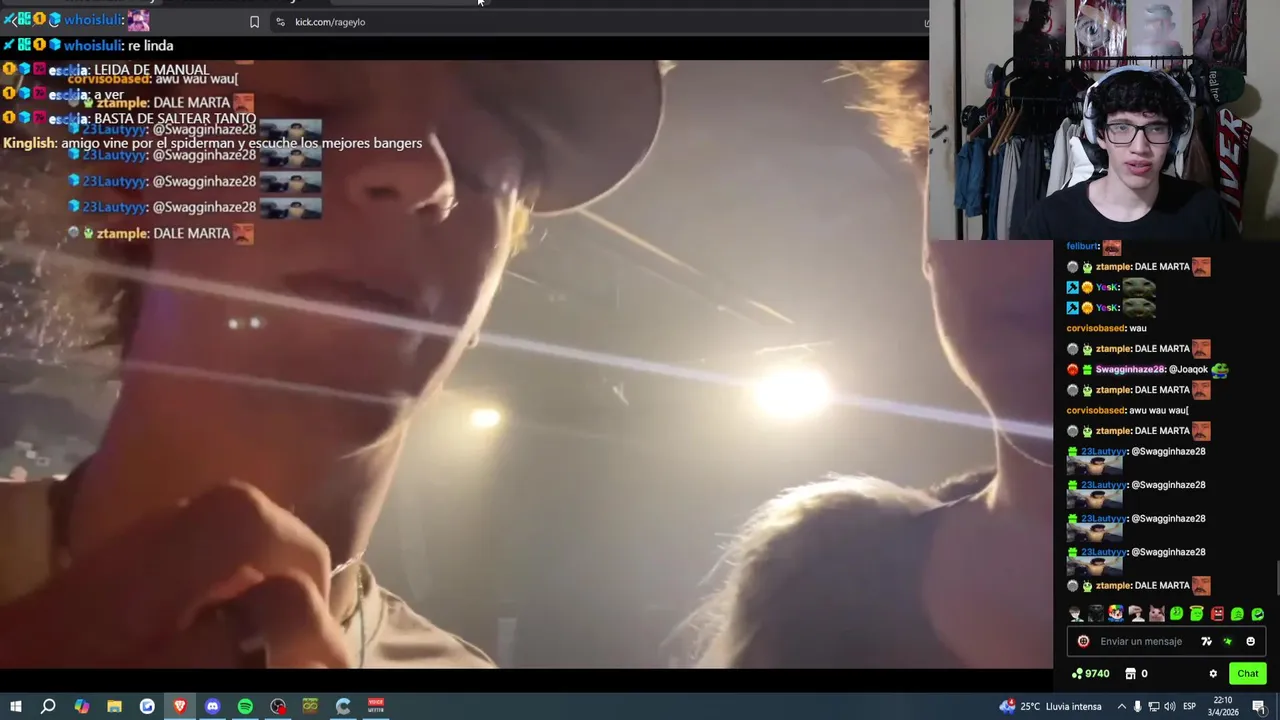Open the green sparkle emote picker
Screen dimensions: 1280x720
point(1228,642)
